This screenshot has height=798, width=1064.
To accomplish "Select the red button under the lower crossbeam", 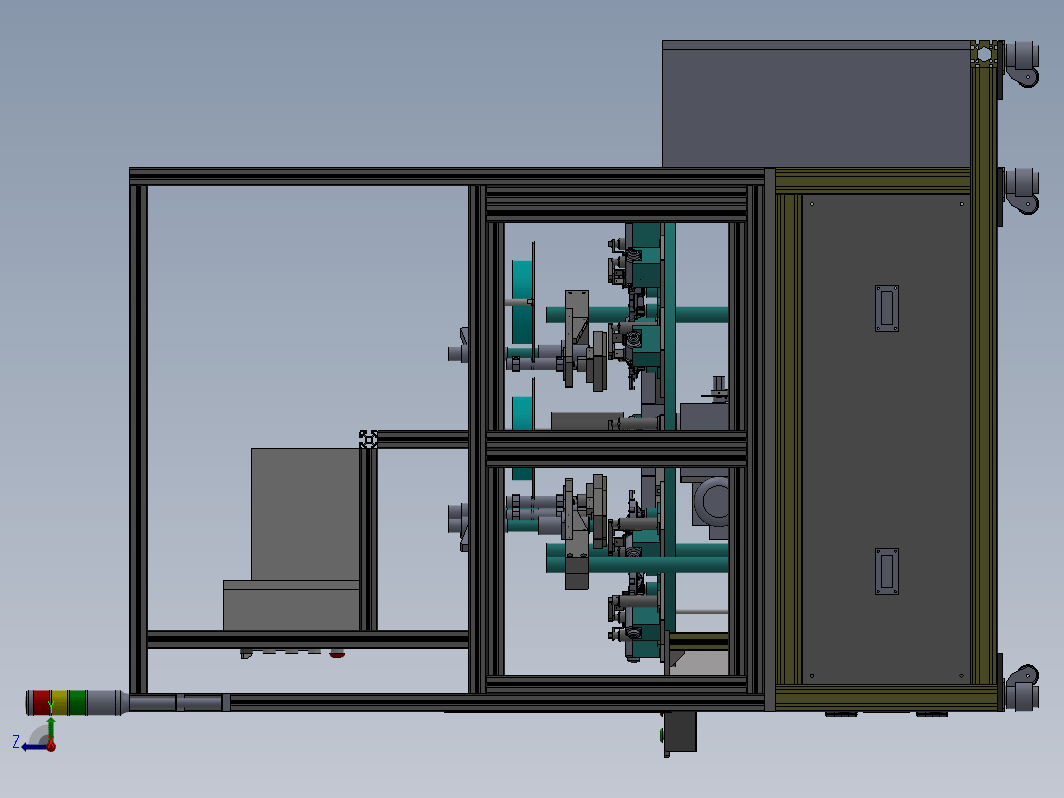I will 337,653.
